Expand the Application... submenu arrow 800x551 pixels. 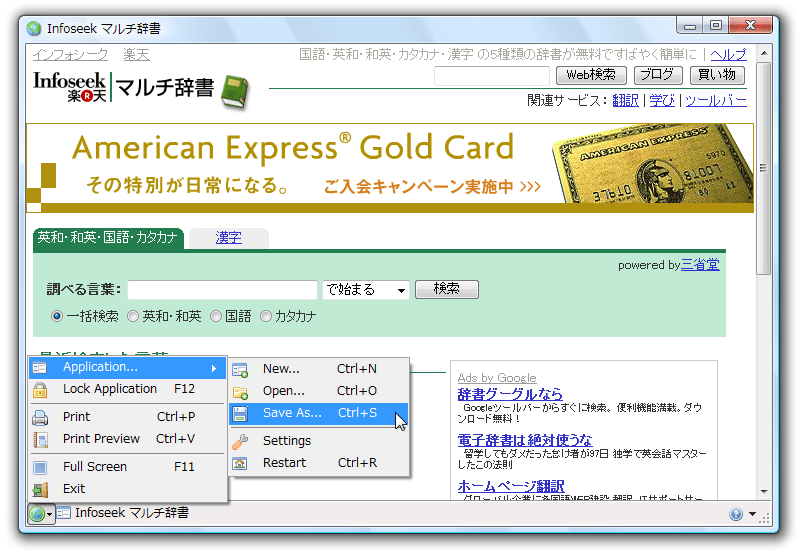click(214, 368)
